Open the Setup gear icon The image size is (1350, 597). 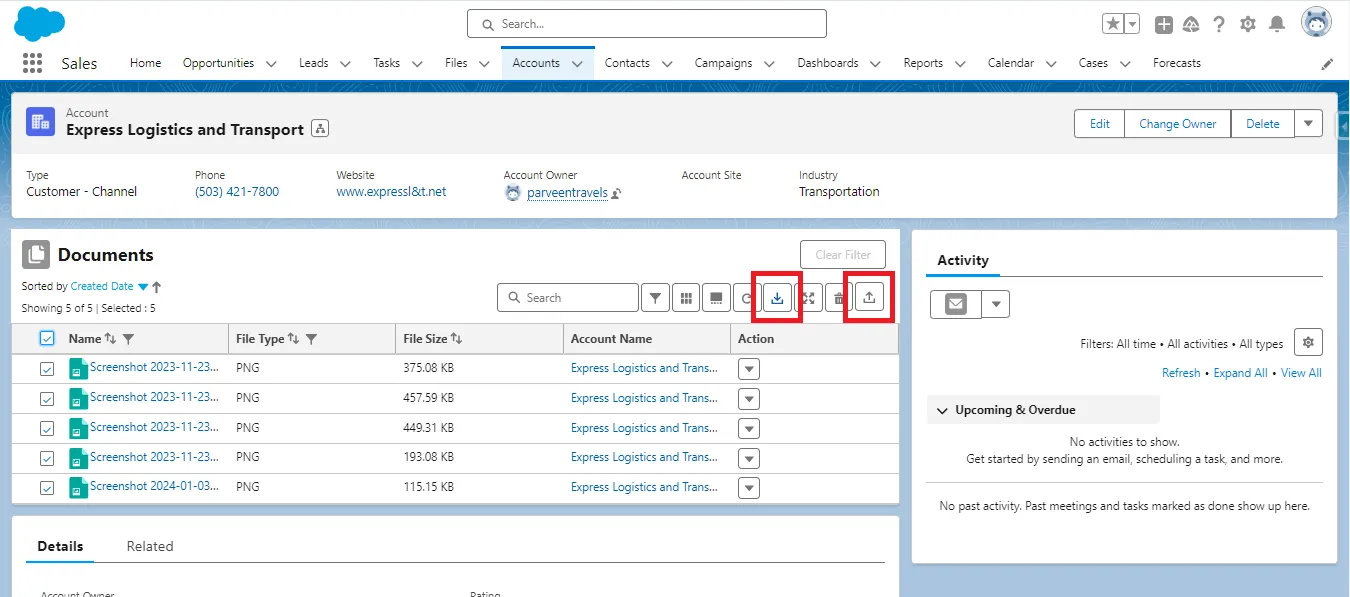[x=1247, y=23]
